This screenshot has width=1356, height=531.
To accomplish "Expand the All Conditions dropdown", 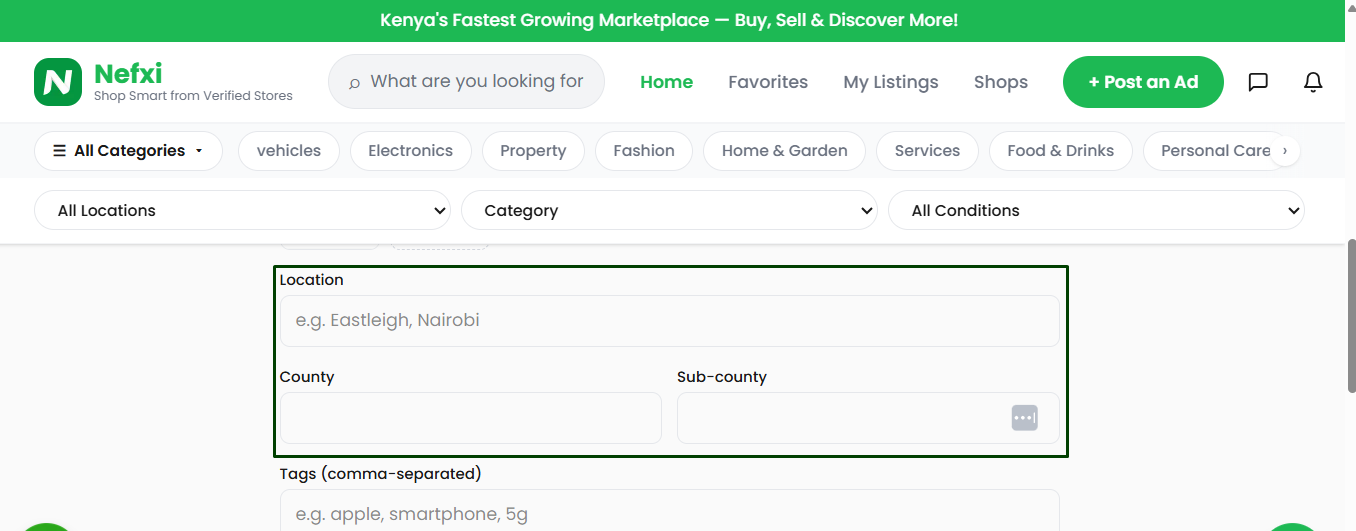I will (1096, 211).
